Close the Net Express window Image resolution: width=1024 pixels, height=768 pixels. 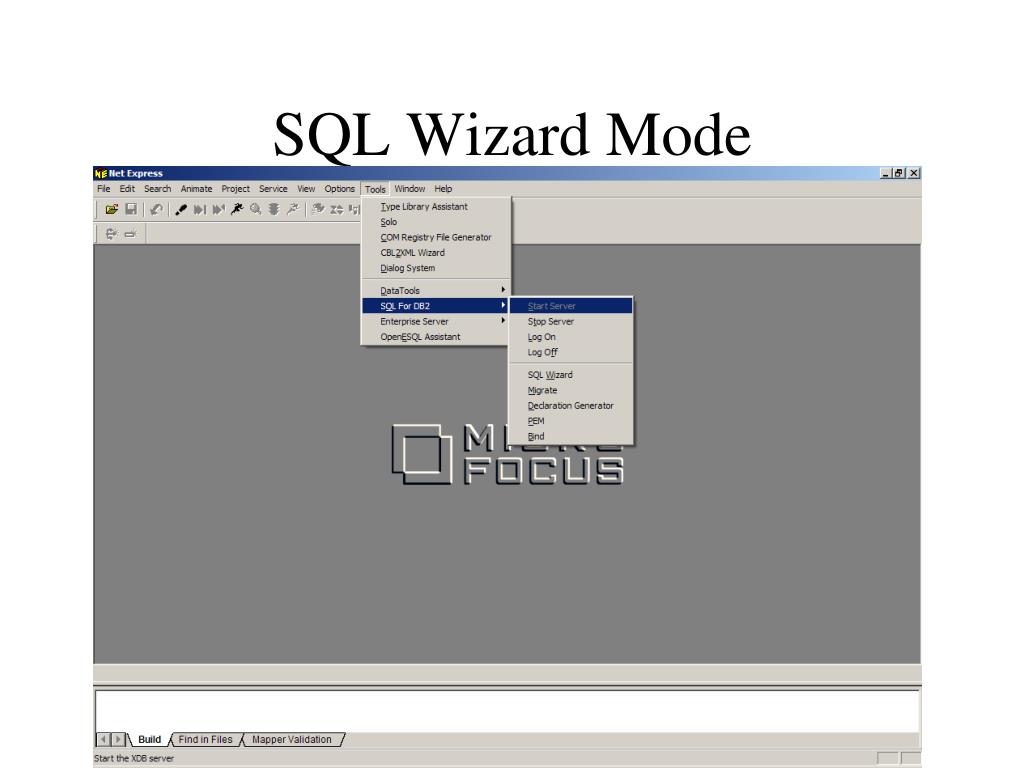(x=914, y=173)
